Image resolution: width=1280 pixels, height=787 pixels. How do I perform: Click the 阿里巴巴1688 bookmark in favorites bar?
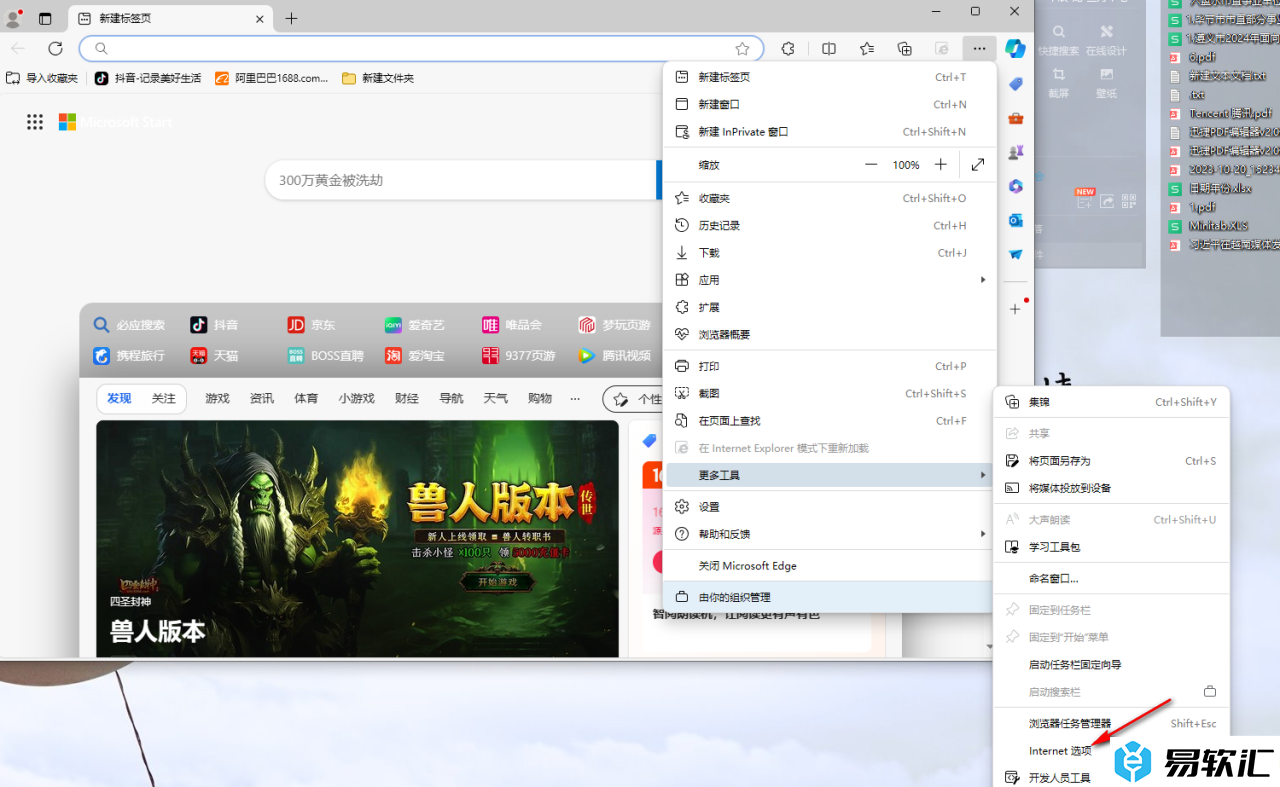(272, 78)
